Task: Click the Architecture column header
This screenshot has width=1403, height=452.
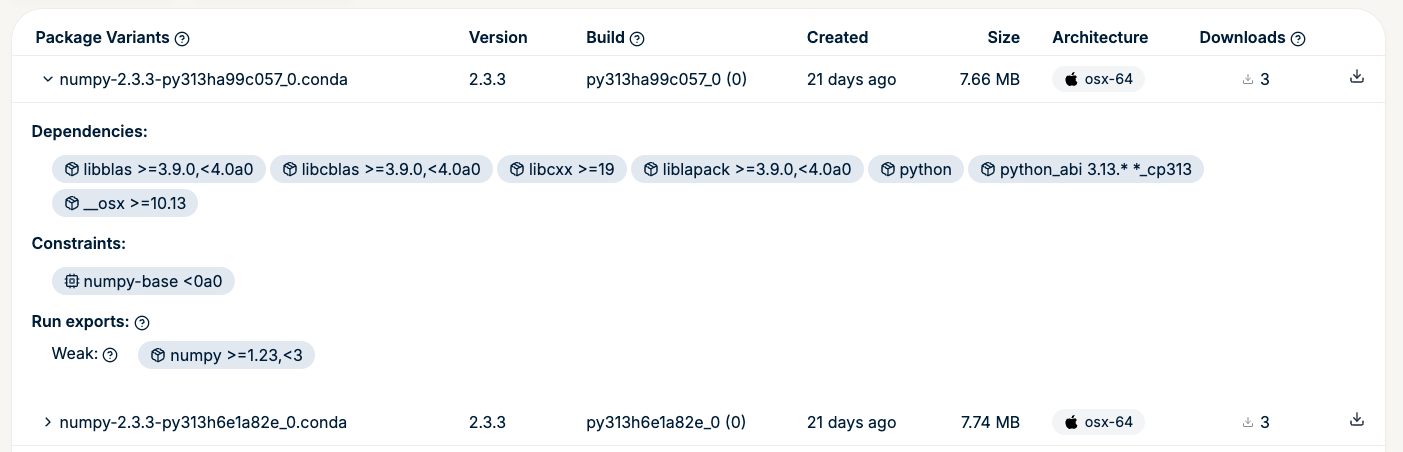Action: pyautogui.click(x=1100, y=37)
